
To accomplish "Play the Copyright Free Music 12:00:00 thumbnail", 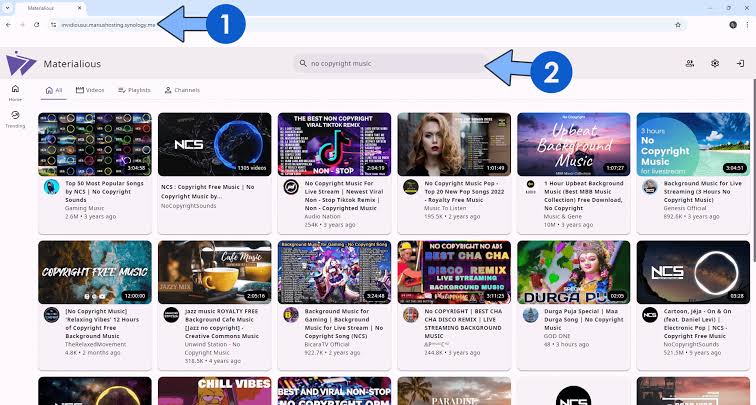I will tap(95, 272).
